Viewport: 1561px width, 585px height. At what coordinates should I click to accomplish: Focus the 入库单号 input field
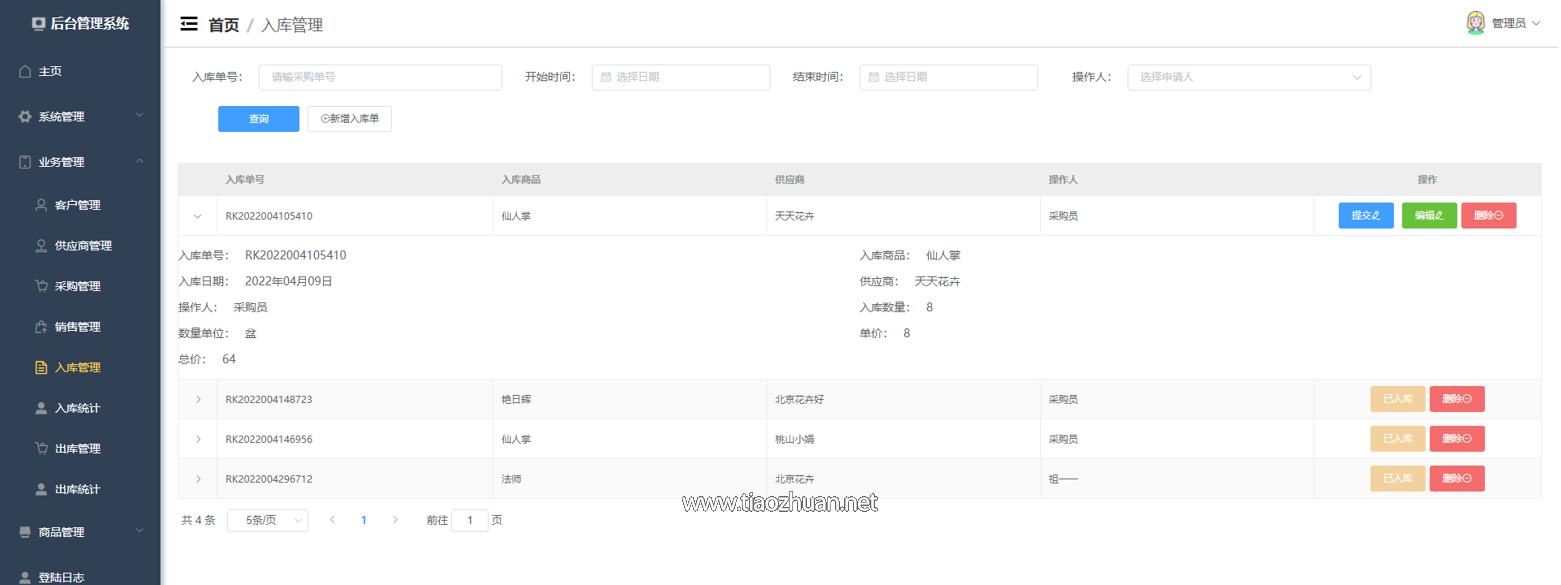380,77
